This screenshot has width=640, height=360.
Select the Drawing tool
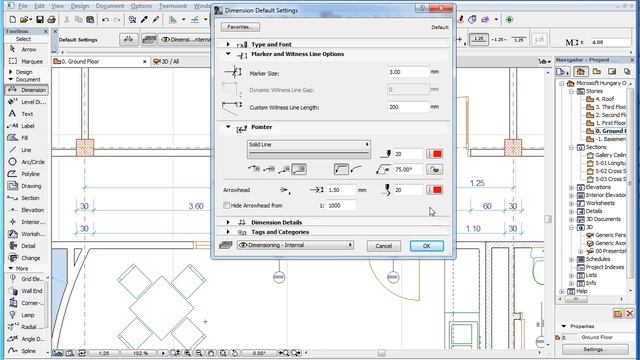(x=25, y=186)
